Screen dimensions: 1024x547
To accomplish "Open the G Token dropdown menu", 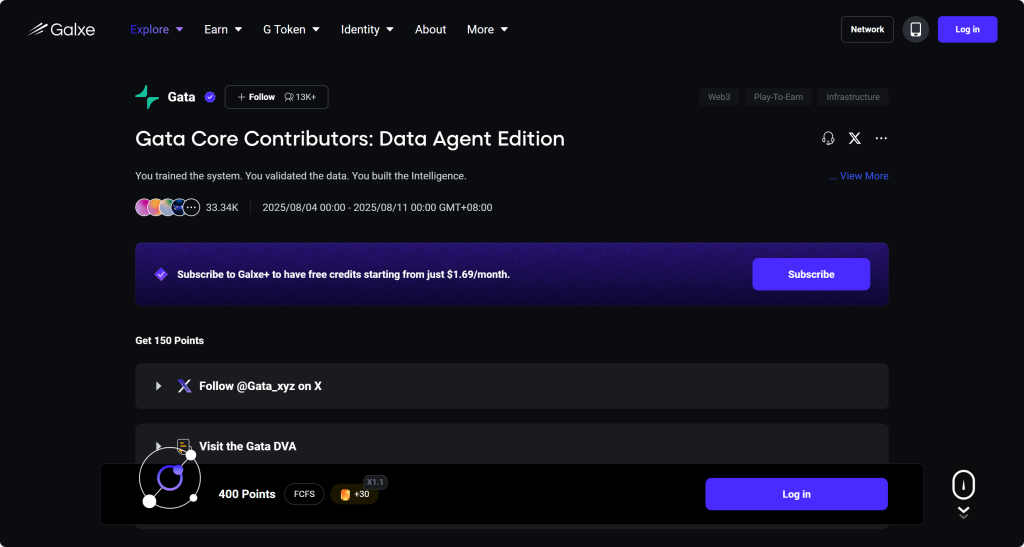I will (x=291, y=29).
